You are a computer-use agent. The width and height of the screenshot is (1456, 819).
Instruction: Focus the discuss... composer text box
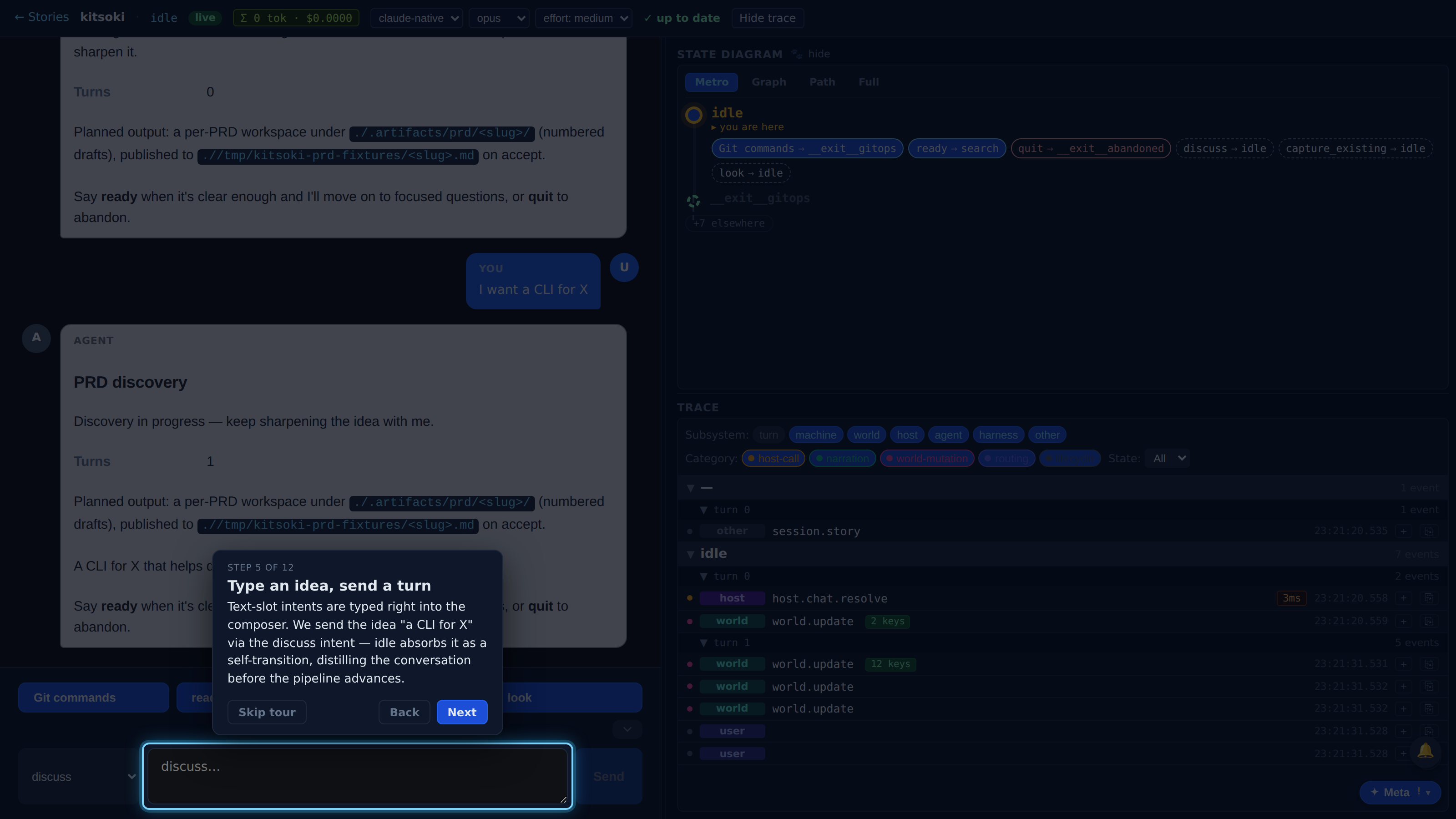point(357,776)
